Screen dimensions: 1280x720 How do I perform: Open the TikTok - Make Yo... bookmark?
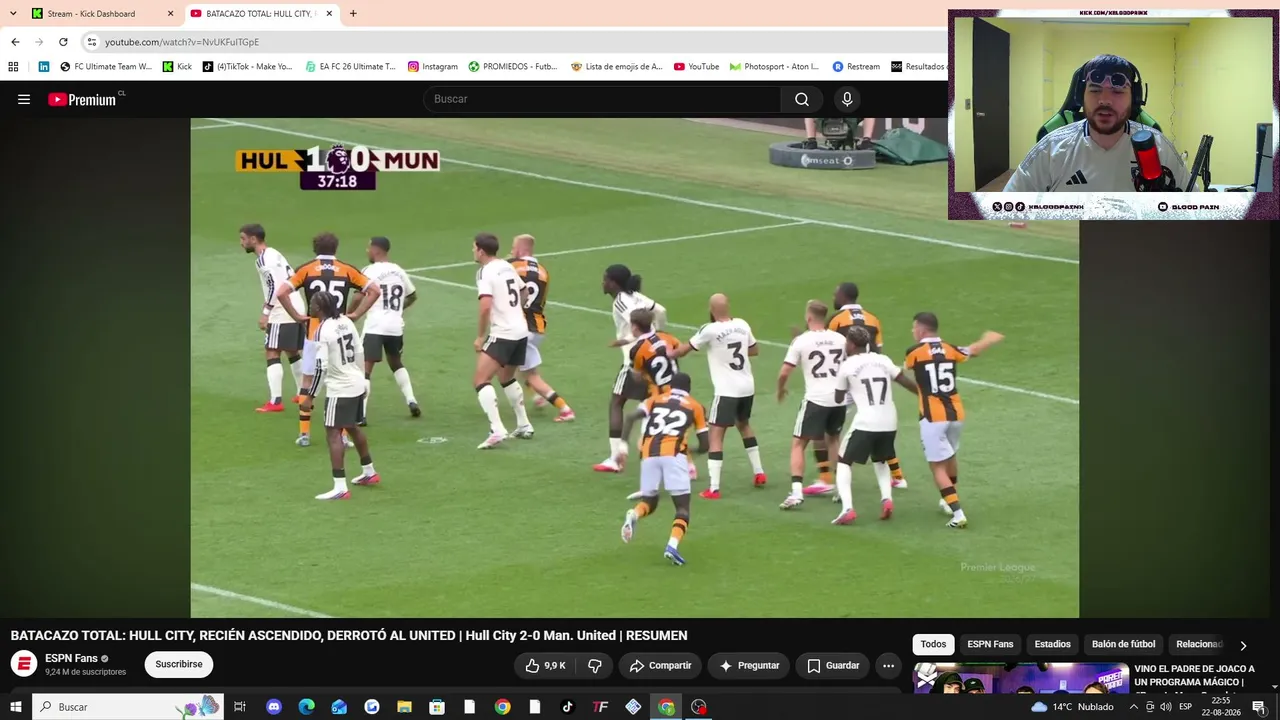pyautogui.click(x=248, y=67)
